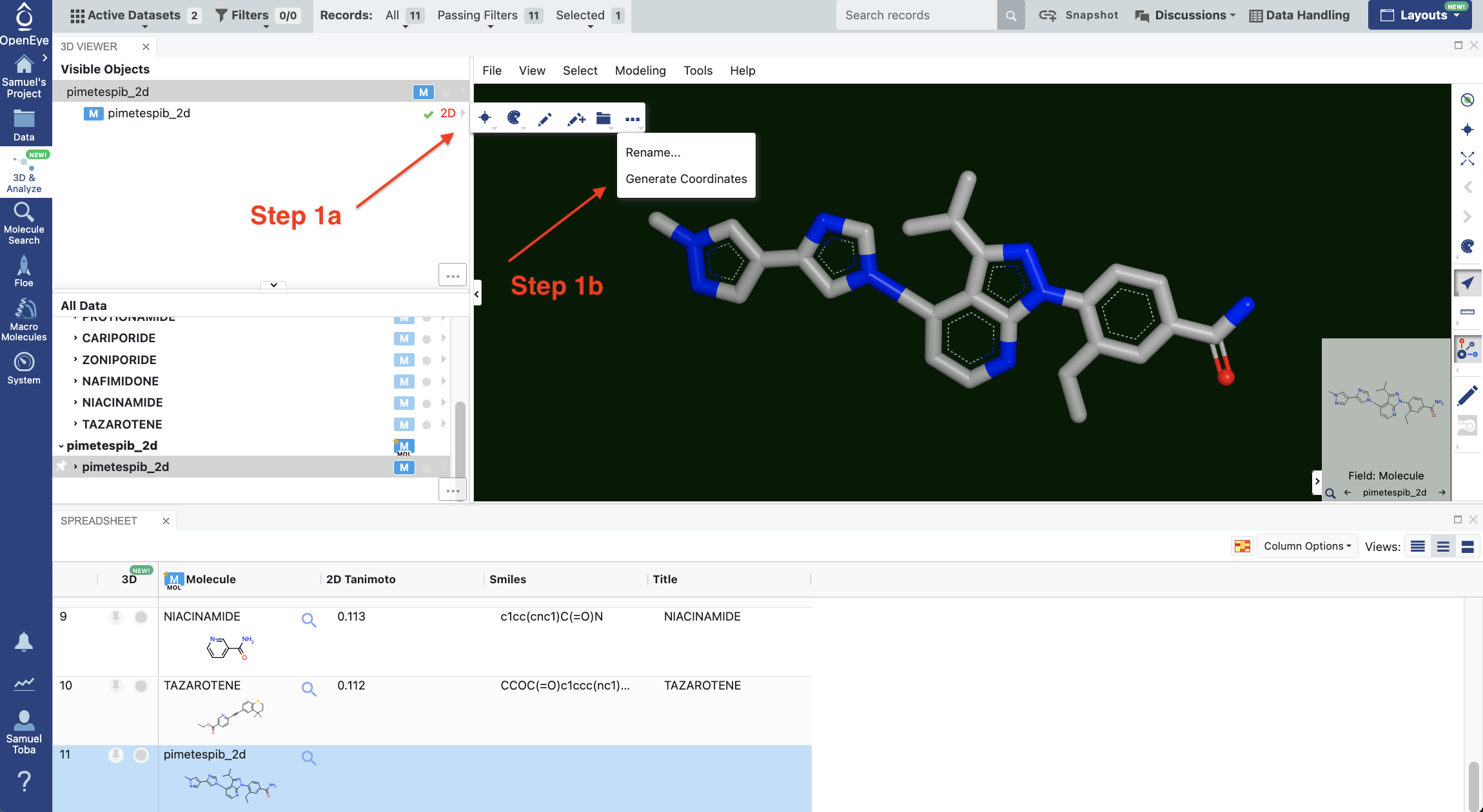This screenshot has height=812, width=1483.
Task: Toggle green check on pimetespib_2d visible object
Action: [x=428, y=114]
